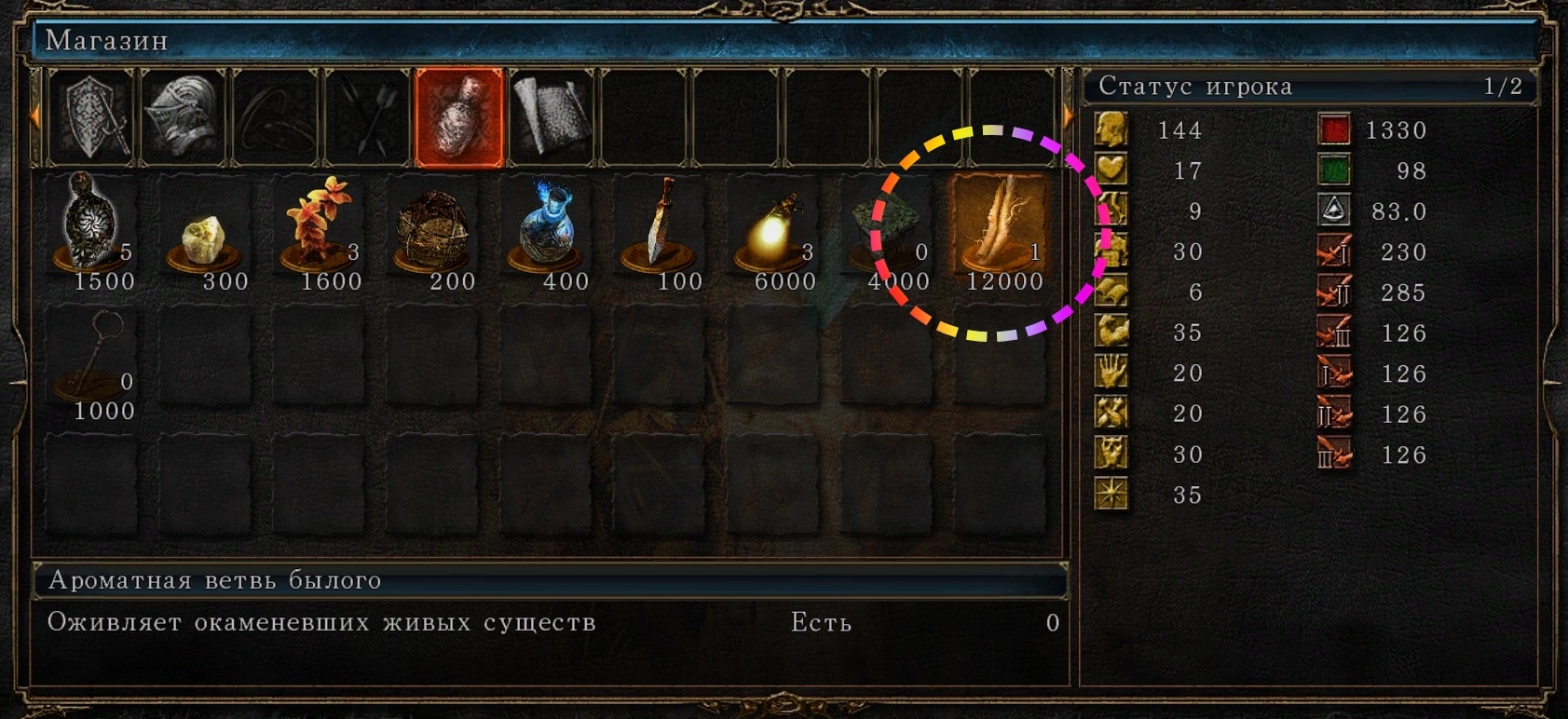The height and width of the screenshot is (719, 1568).
Task: Switch to the helmet armor category tab
Action: click(184, 117)
